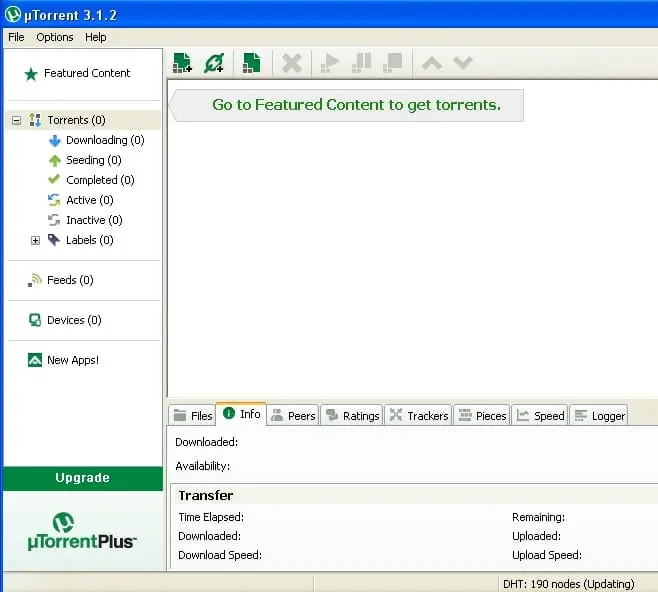The height and width of the screenshot is (592, 658).
Task: Open the File menu
Action: 16,37
